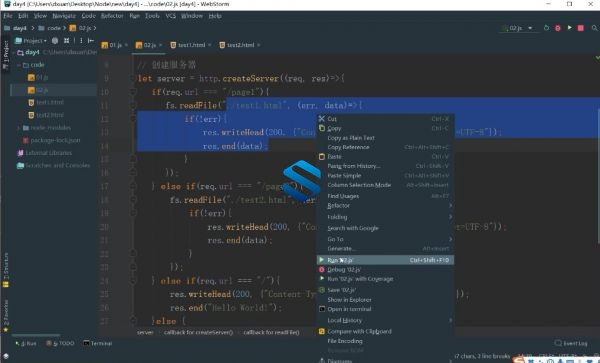Image resolution: width=600 pixels, height=363 pixels.
Task: Expand the Refactor submenu arrow
Action: pos(450,205)
